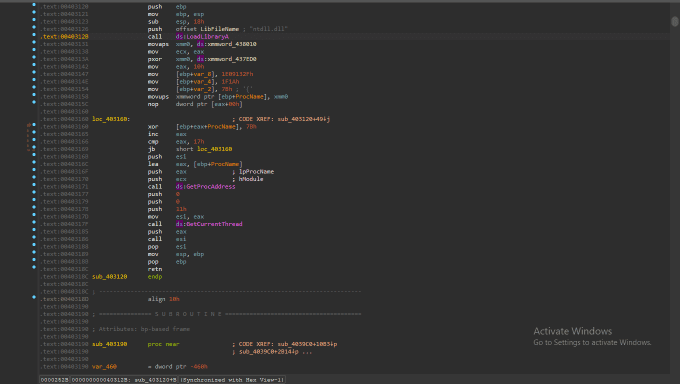Click the push 11h instruction

click(x=167, y=209)
